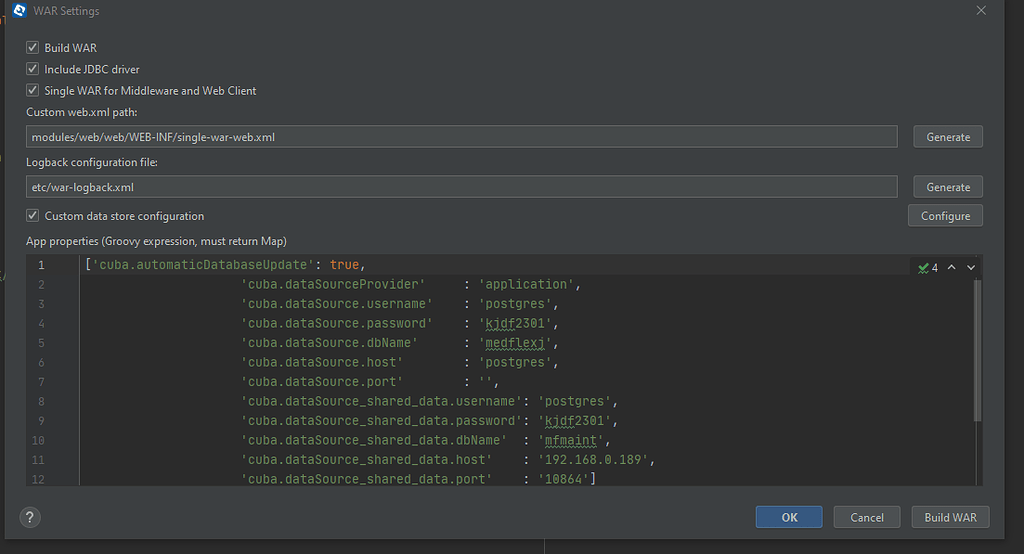Viewport: 1024px width, 554px height.
Task: Click 'cuba.dataSource.username' key text
Action: tap(337, 304)
